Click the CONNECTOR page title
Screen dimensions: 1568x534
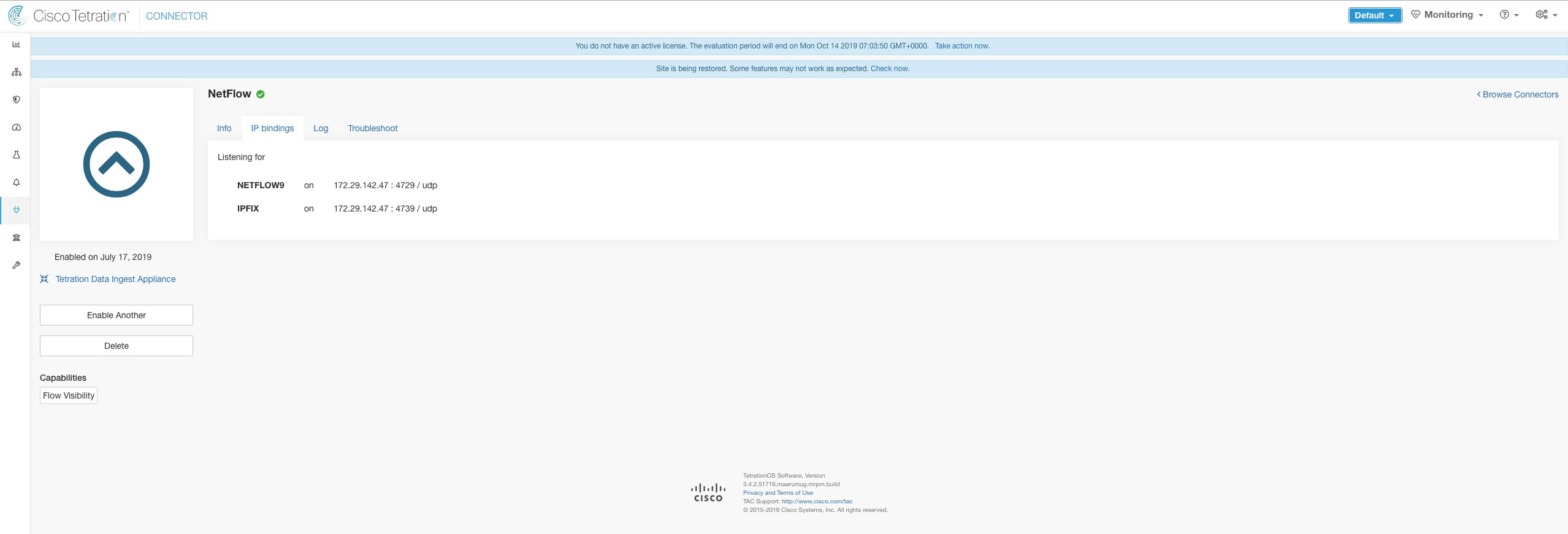(x=177, y=16)
